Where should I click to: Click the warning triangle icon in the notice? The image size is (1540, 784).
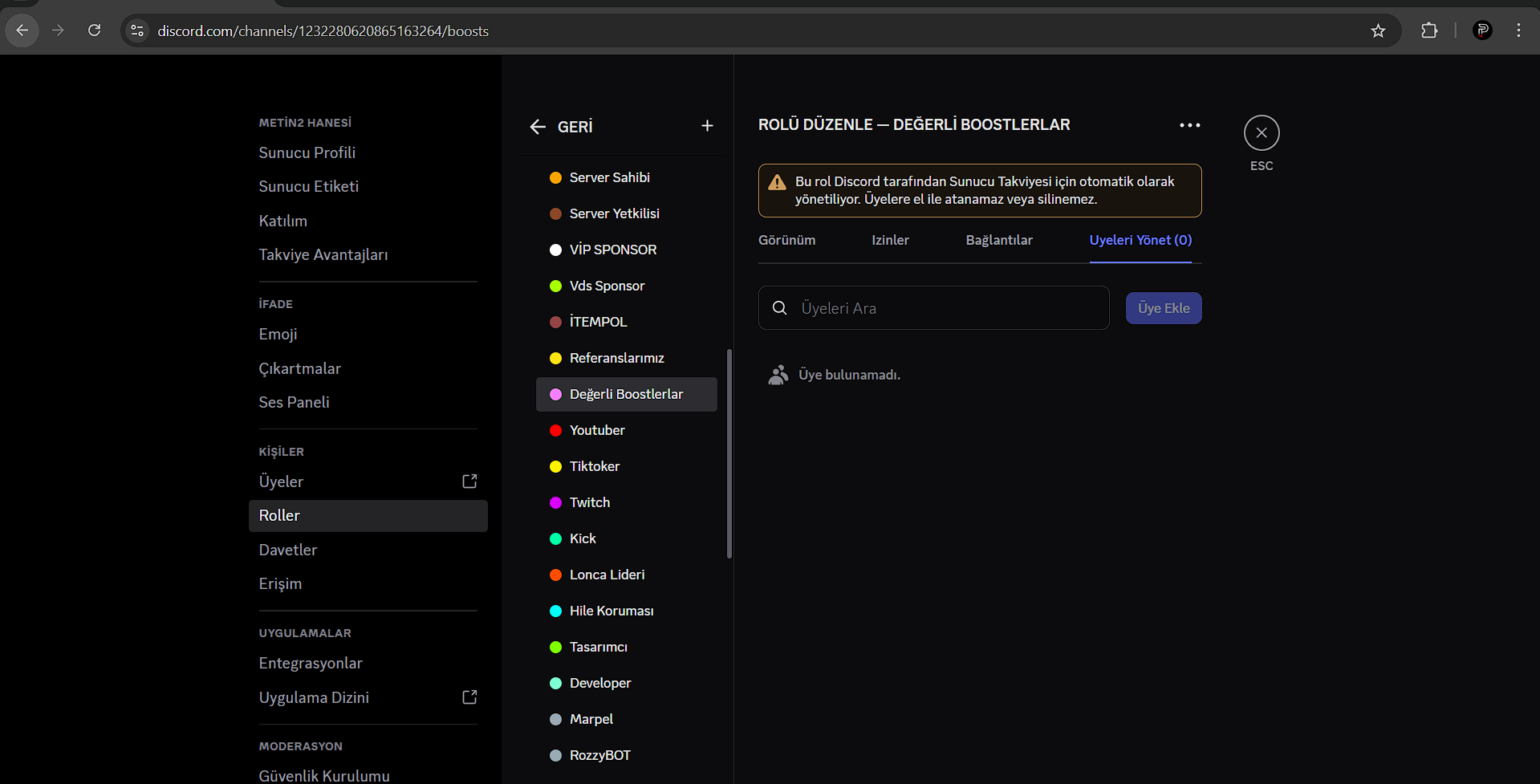(777, 182)
